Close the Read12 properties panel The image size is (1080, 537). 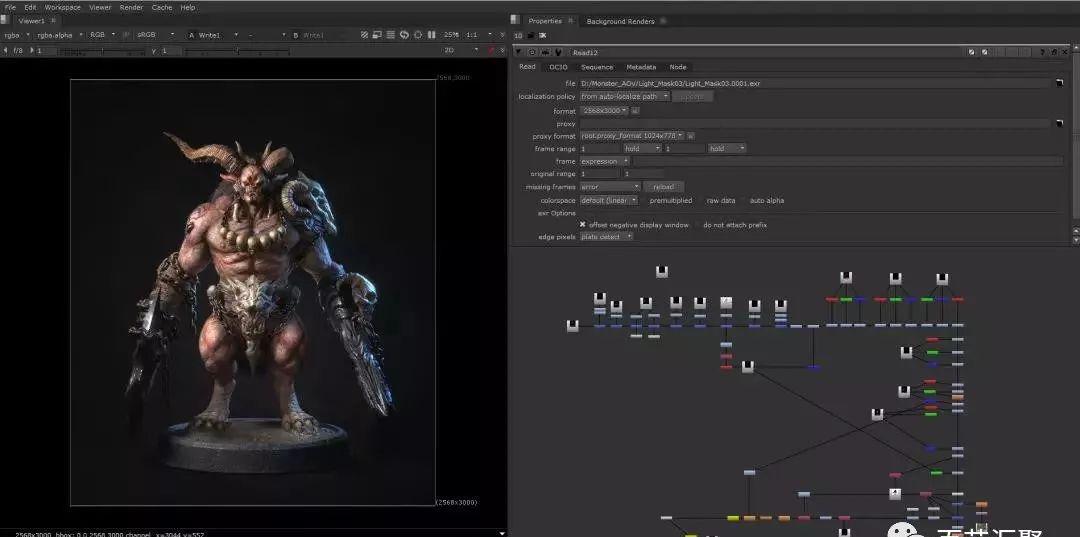[x=1066, y=52]
